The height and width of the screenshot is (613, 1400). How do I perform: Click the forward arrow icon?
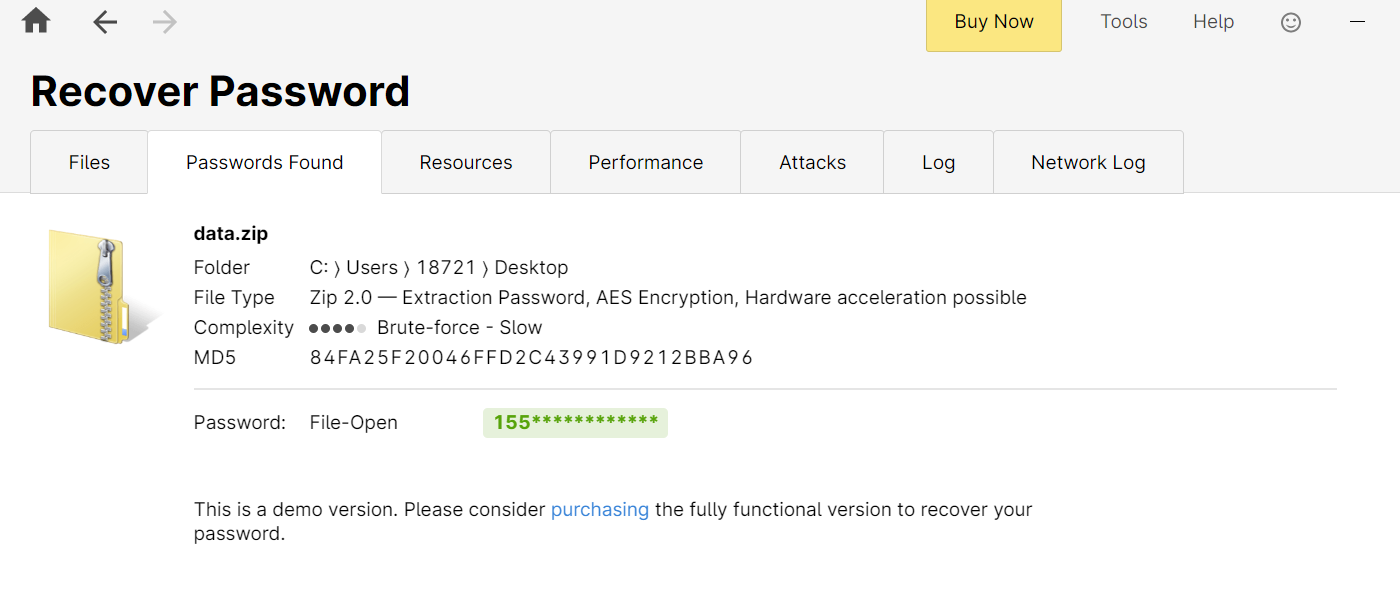pos(165,22)
